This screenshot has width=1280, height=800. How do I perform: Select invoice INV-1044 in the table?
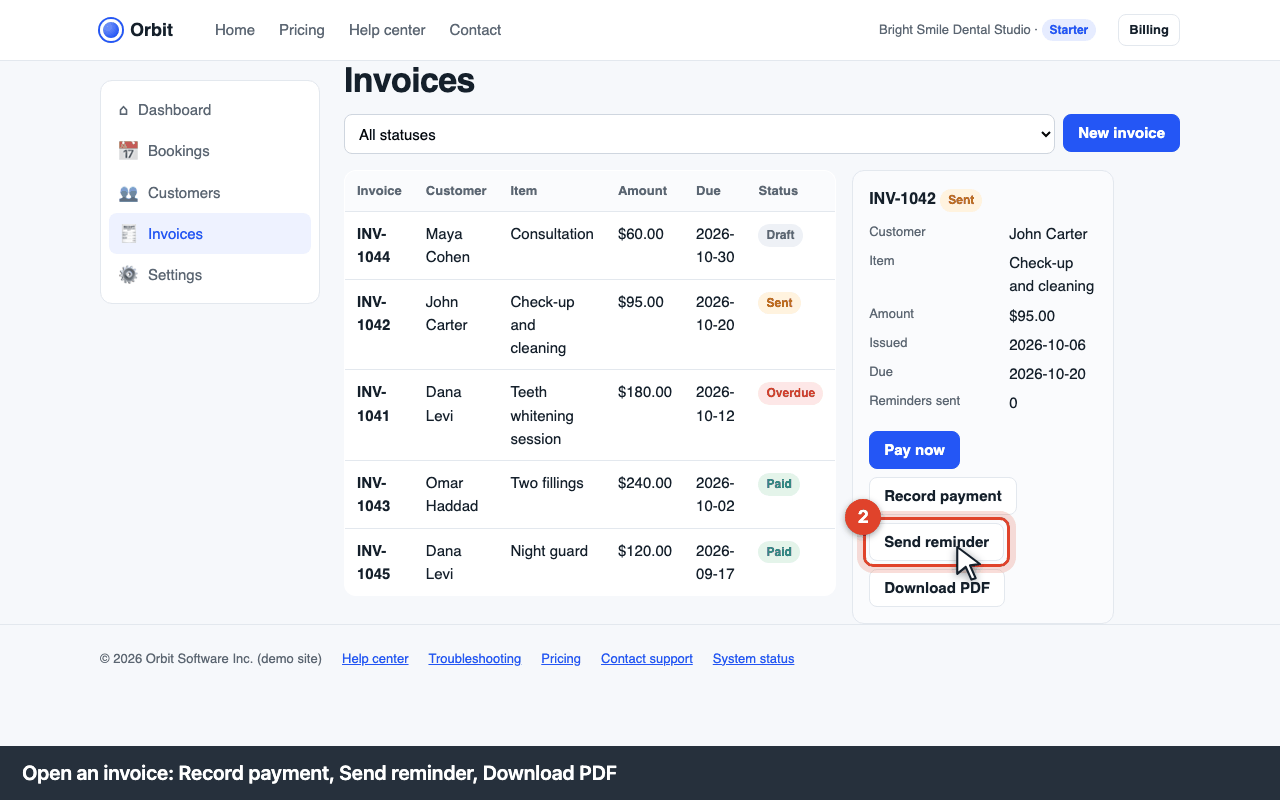[x=590, y=245]
